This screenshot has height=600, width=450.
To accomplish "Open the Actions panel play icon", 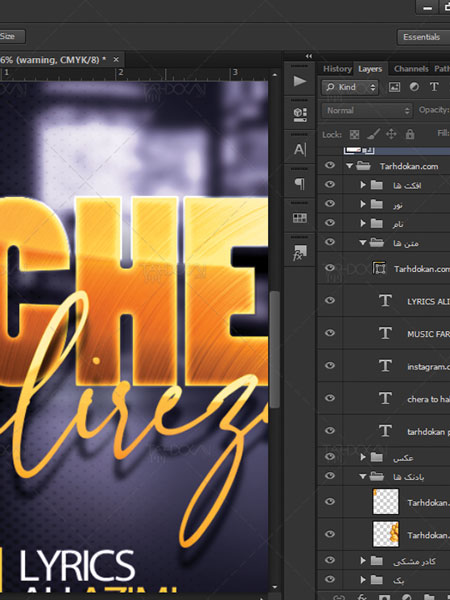I will point(300,81).
